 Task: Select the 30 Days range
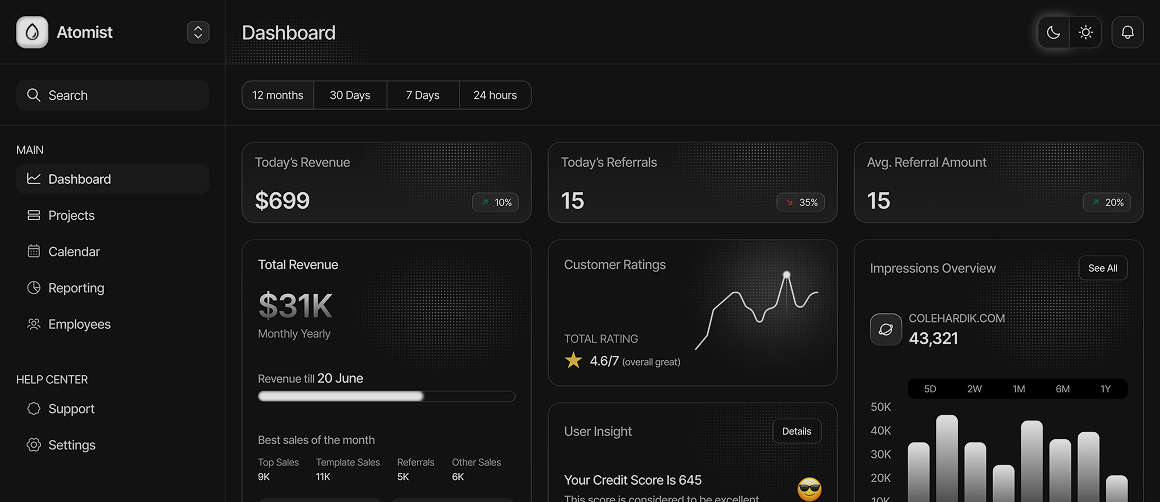tap(350, 95)
